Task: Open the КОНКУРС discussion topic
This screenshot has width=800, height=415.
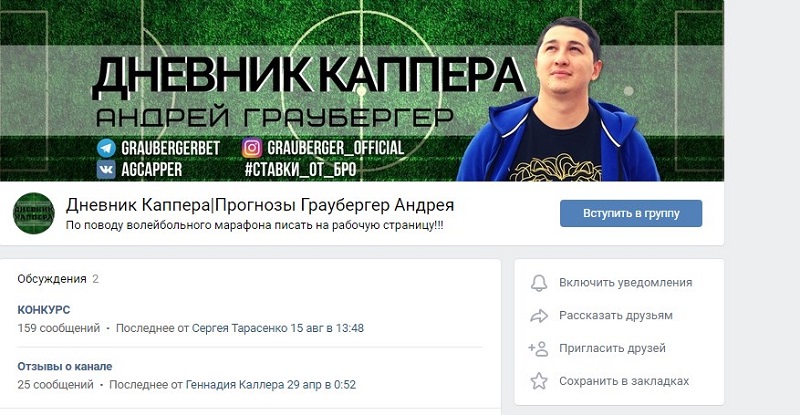Action: (x=44, y=310)
